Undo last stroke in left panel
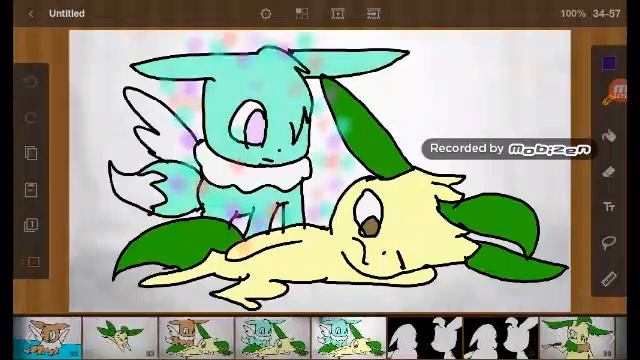The width and height of the screenshot is (640, 360). pyautogui.click(x=31, y=81)
